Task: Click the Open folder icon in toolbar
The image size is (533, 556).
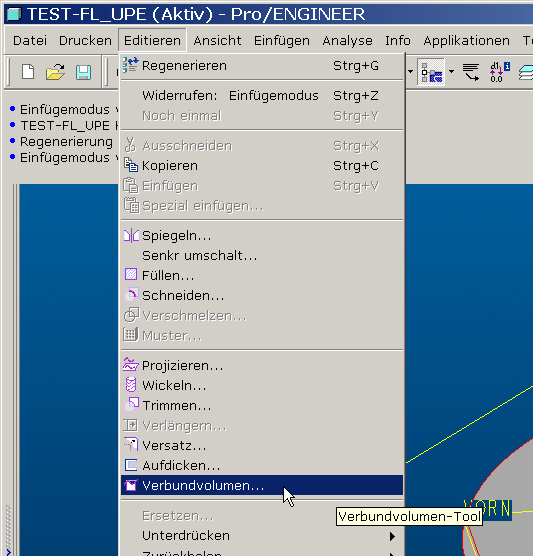Action: 55,72
